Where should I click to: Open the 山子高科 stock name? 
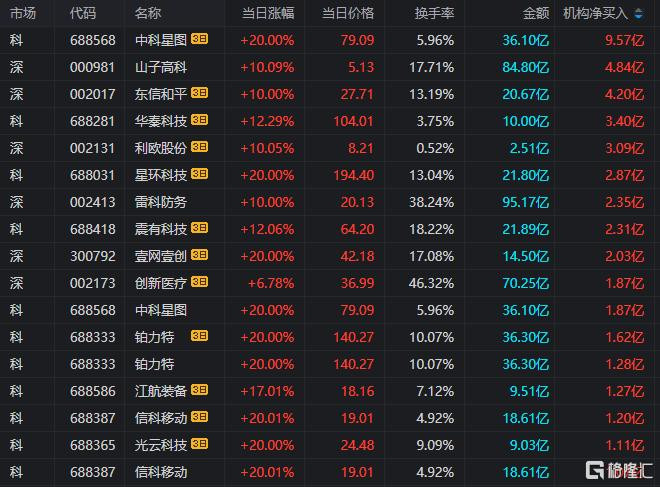pos(160,66)
